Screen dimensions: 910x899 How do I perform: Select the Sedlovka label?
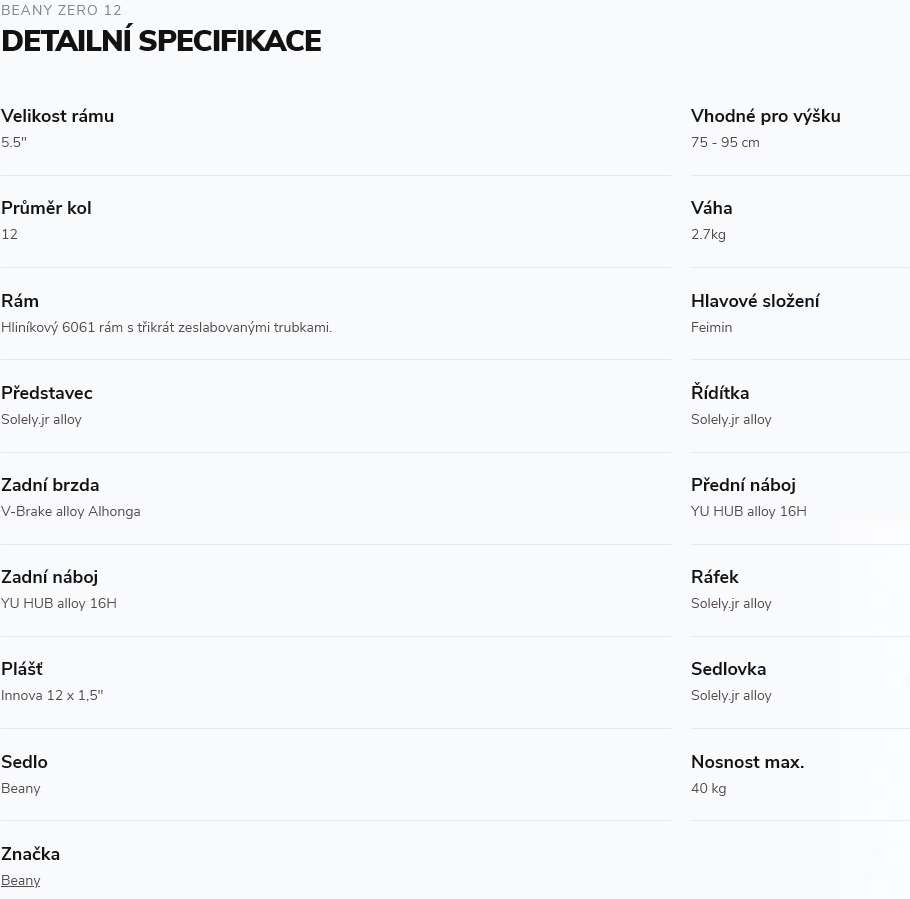[x=728, y=669]
